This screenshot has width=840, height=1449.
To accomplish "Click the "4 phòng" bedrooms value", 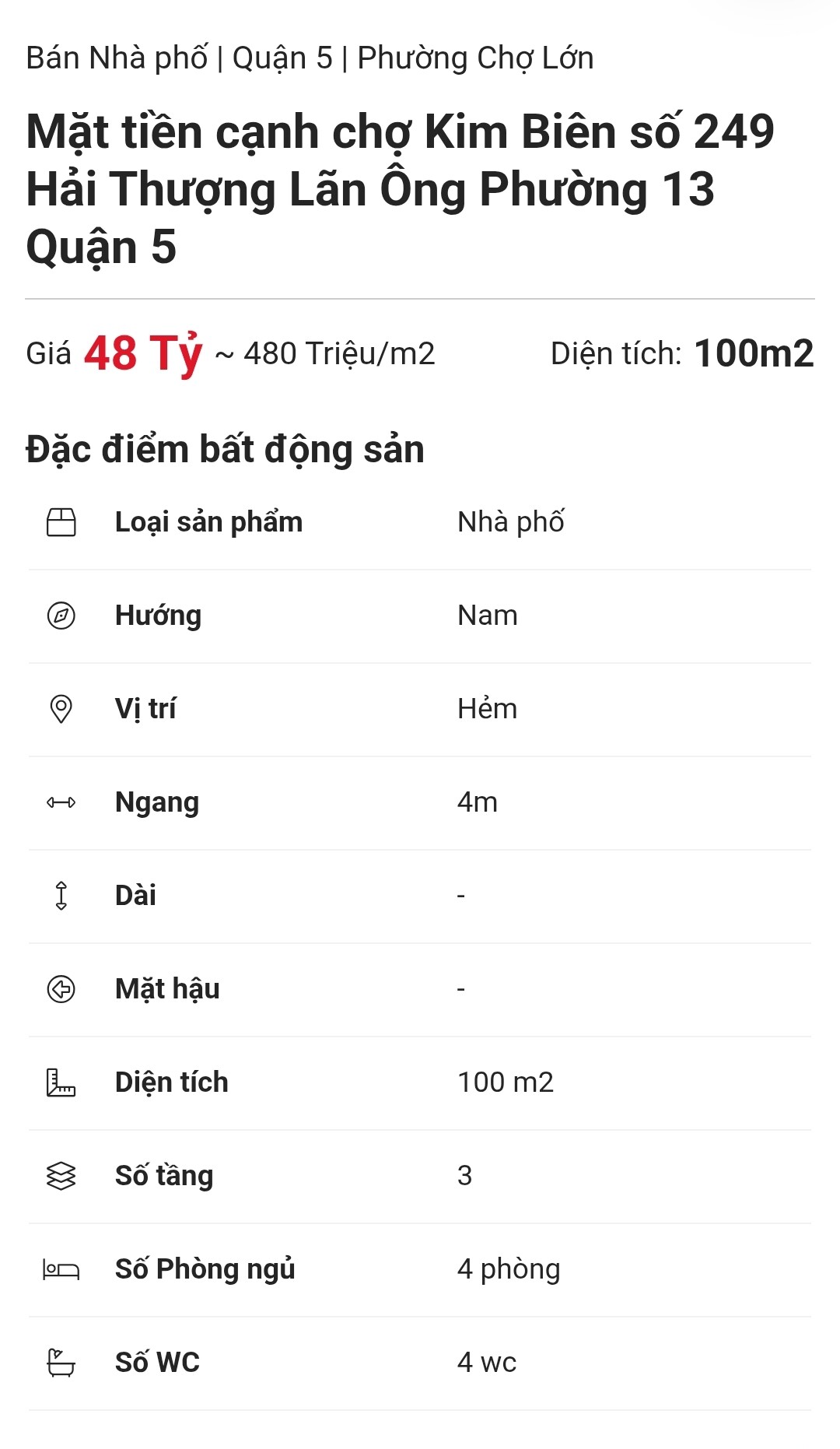I will (509, 1269).
